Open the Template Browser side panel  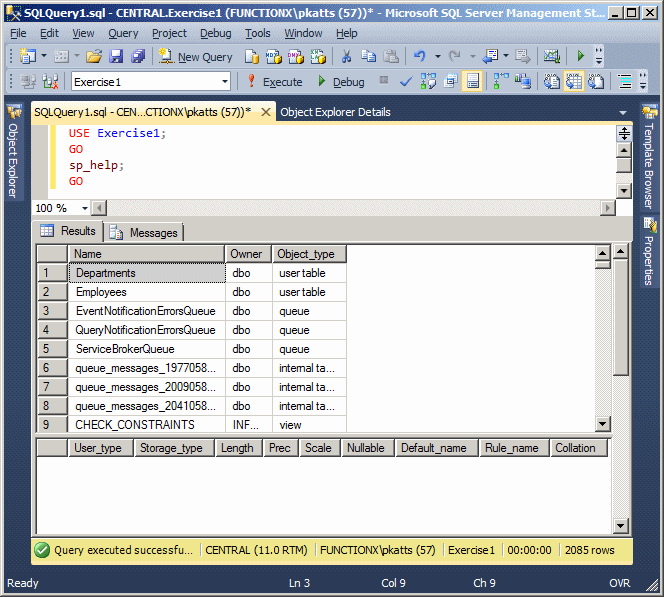(649, 158)
